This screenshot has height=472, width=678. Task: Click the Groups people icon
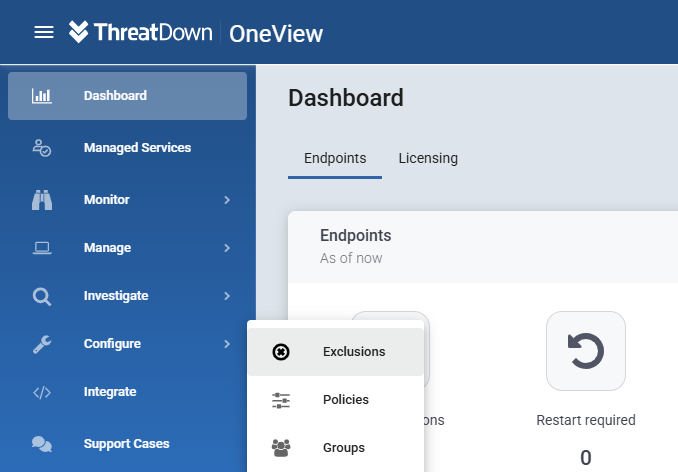pos(281,448)
